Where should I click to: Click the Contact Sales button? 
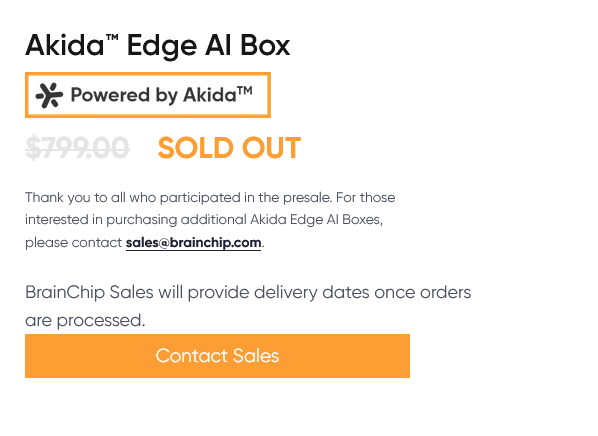[x=217, y=356]
